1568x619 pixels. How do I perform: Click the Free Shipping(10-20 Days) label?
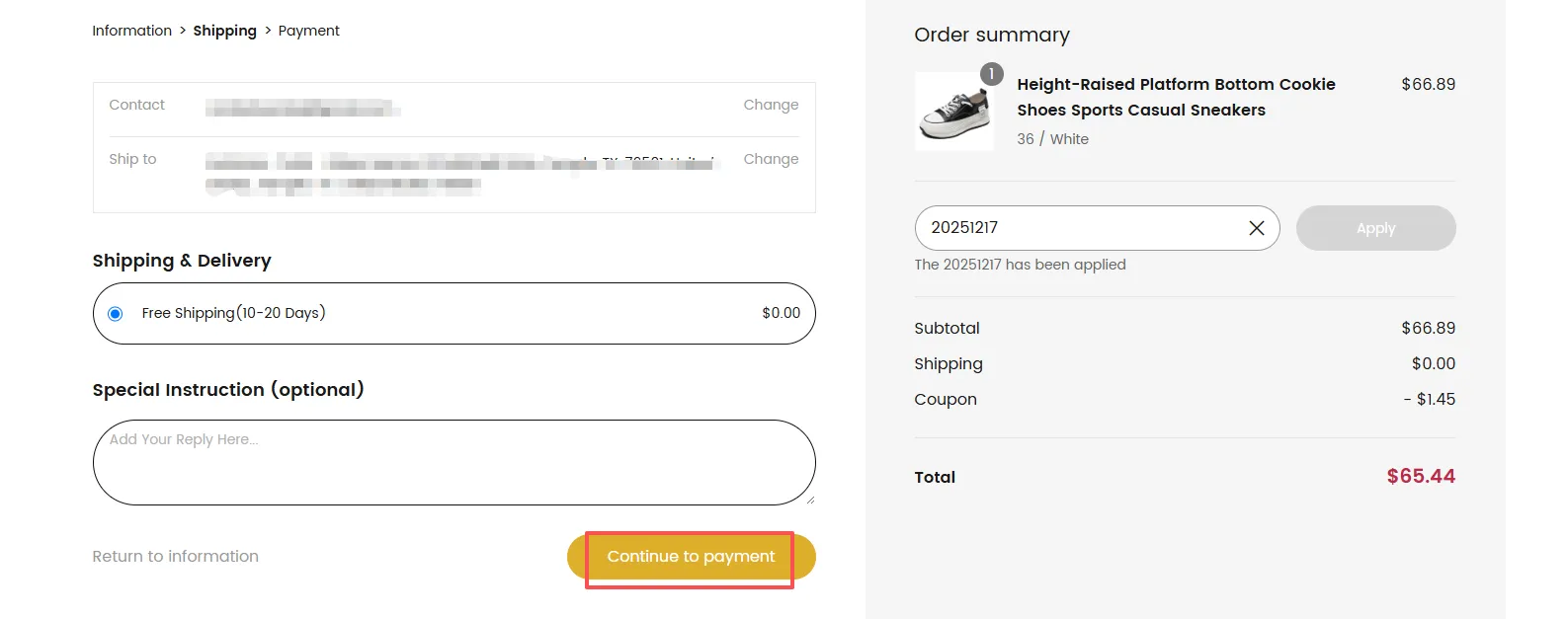233,313
